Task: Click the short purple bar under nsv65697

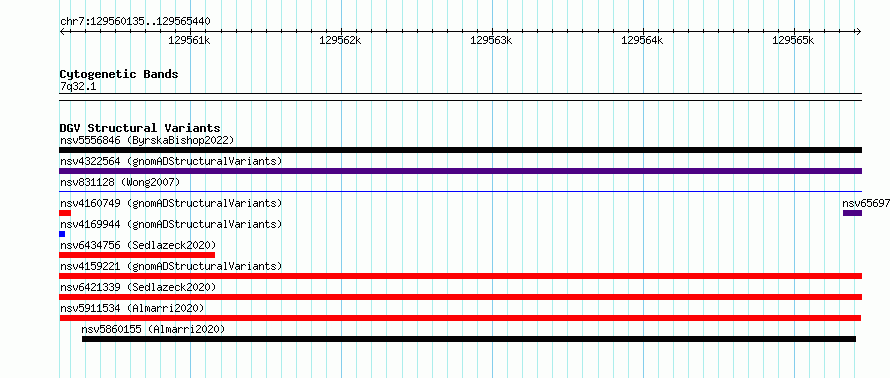Action: tap(853, 213)
